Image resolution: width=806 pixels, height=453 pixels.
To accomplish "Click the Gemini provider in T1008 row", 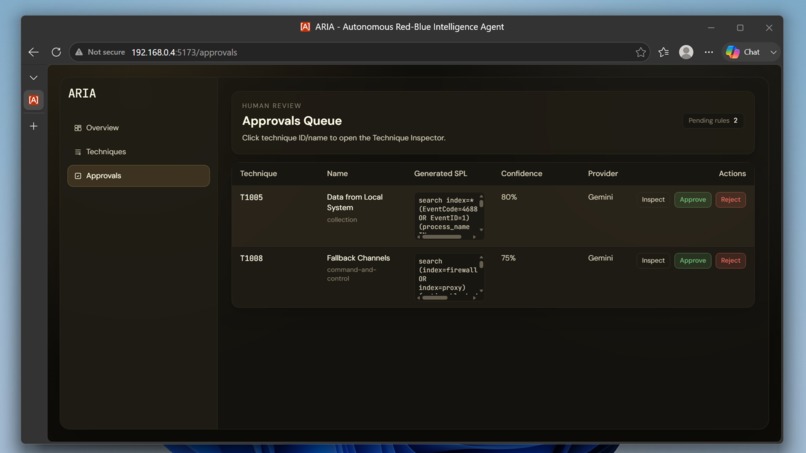I will point(600,258).
